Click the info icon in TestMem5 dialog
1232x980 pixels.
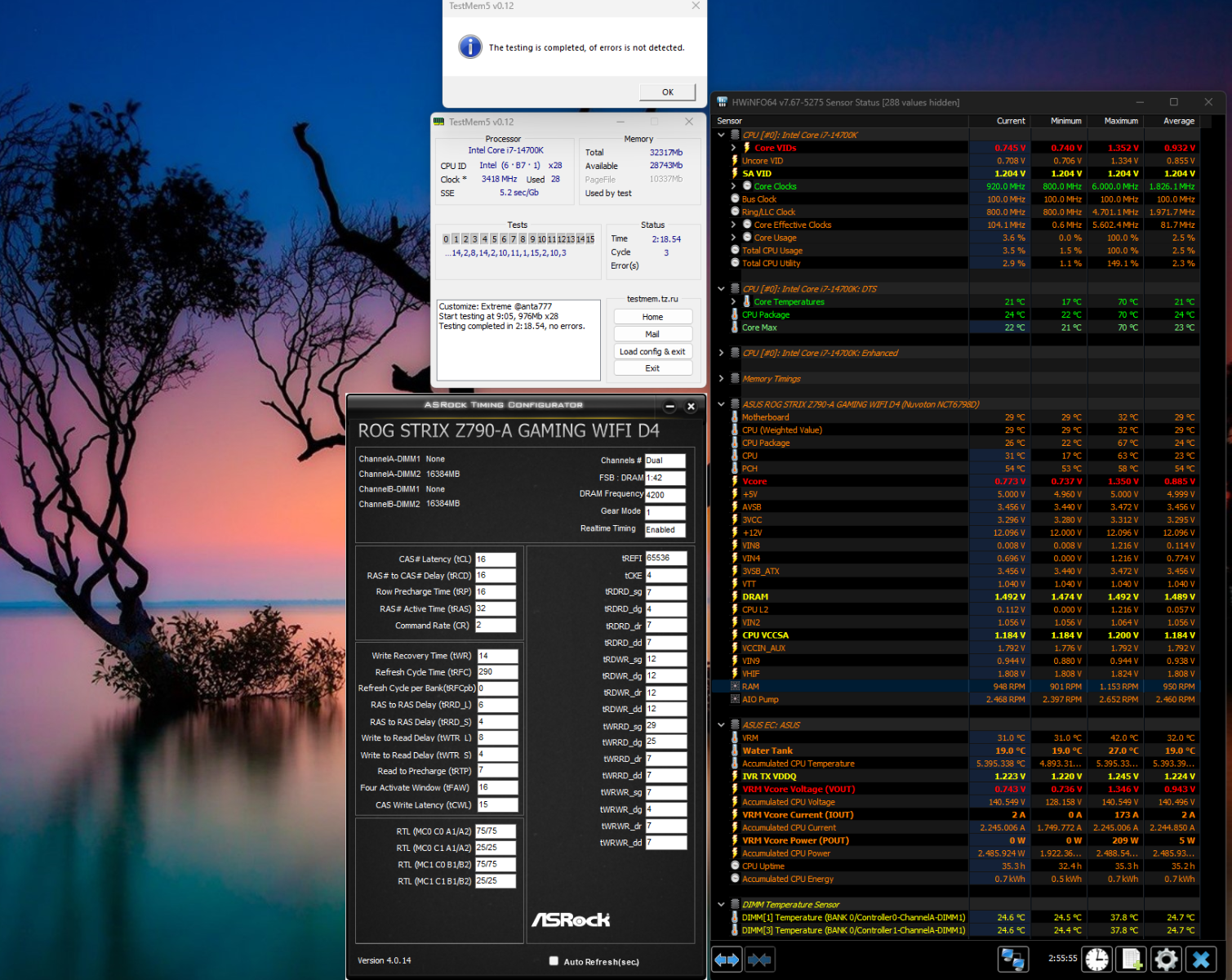tap(470, 47)
